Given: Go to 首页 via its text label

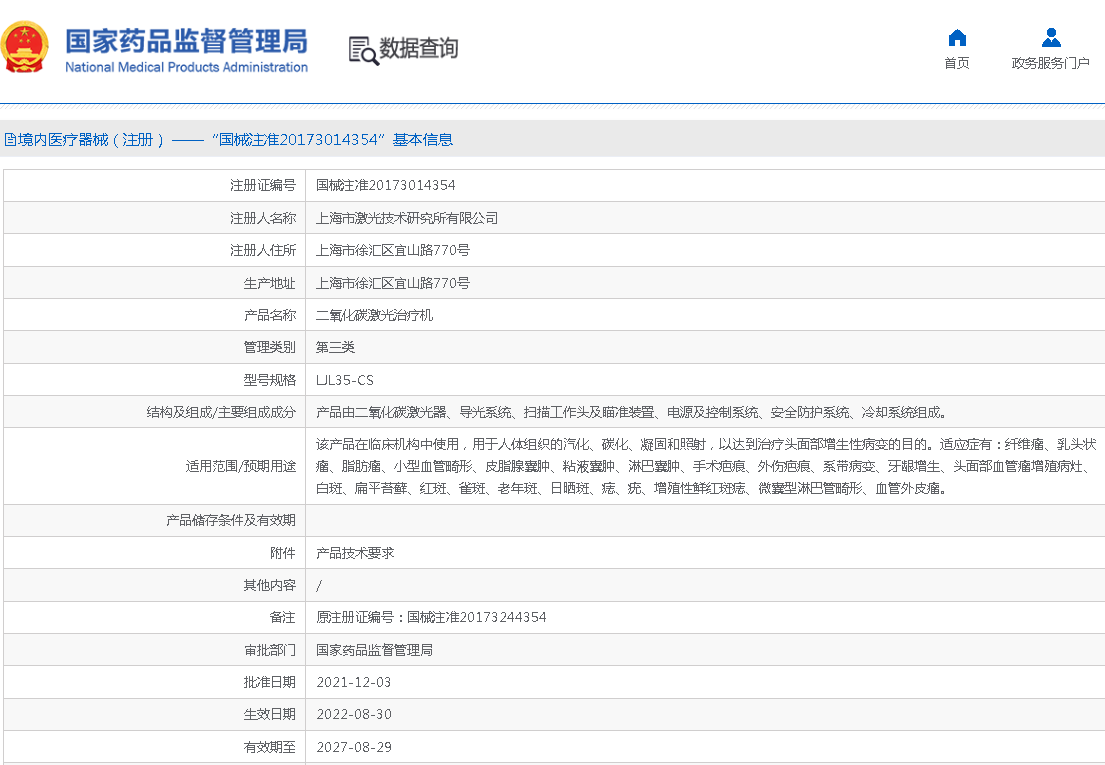Looking at the screenshot, I should (x=957, y=63).
